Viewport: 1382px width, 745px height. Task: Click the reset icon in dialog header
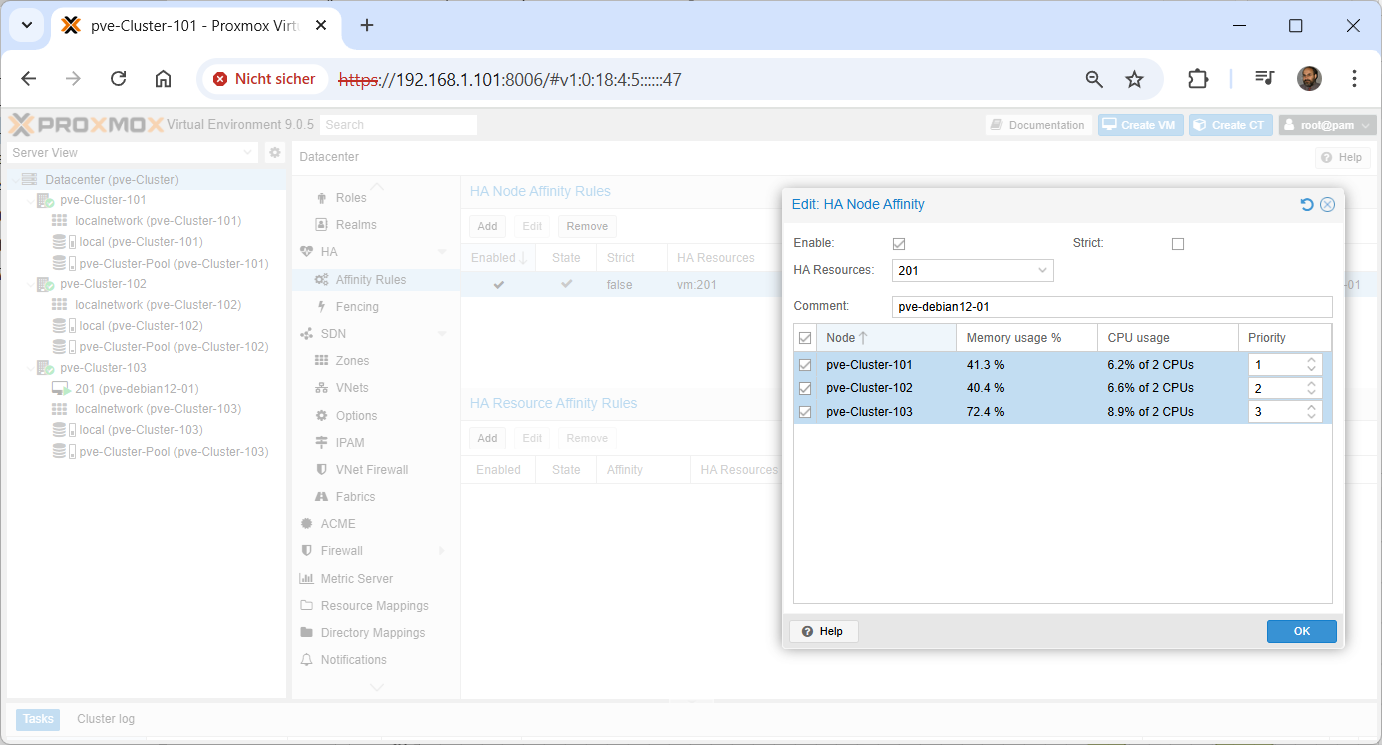click(x=1306, y=204)
